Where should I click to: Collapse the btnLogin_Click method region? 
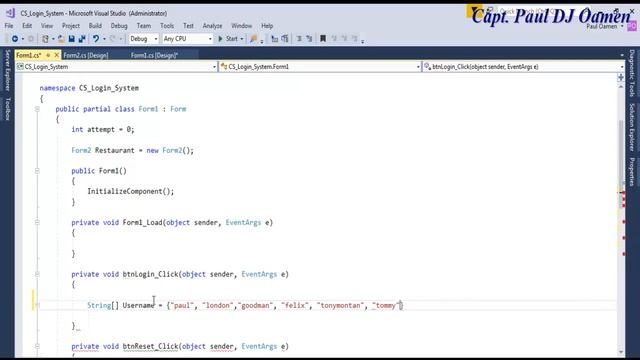(x=37, y=274)
